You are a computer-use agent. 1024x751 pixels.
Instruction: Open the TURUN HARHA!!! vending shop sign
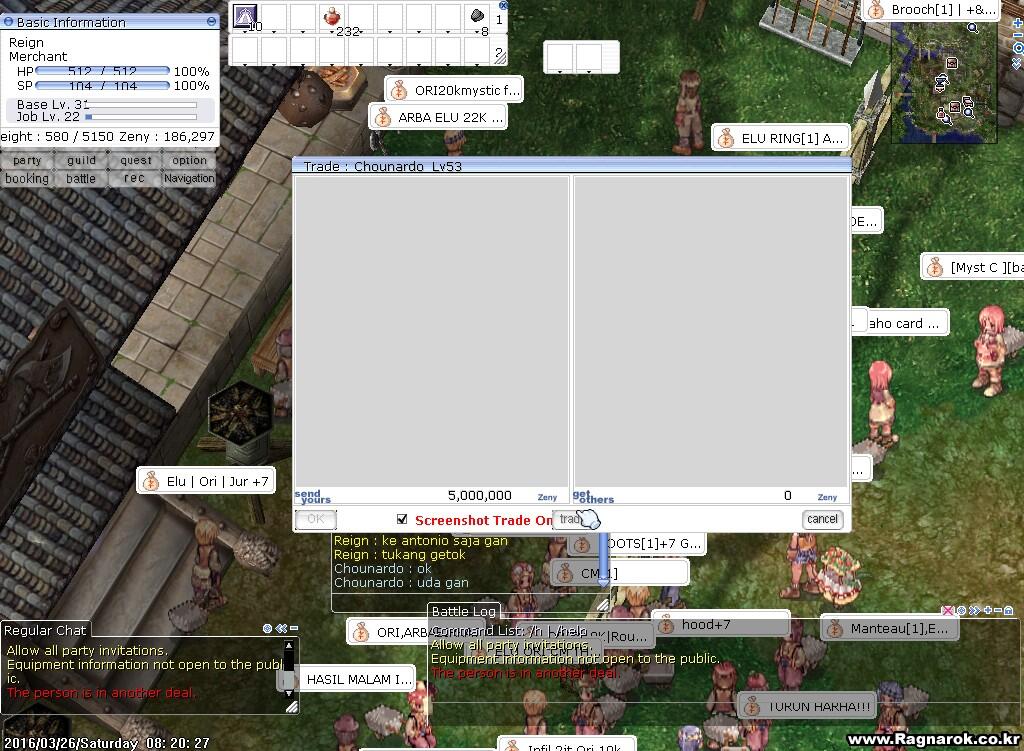point(807,707)
